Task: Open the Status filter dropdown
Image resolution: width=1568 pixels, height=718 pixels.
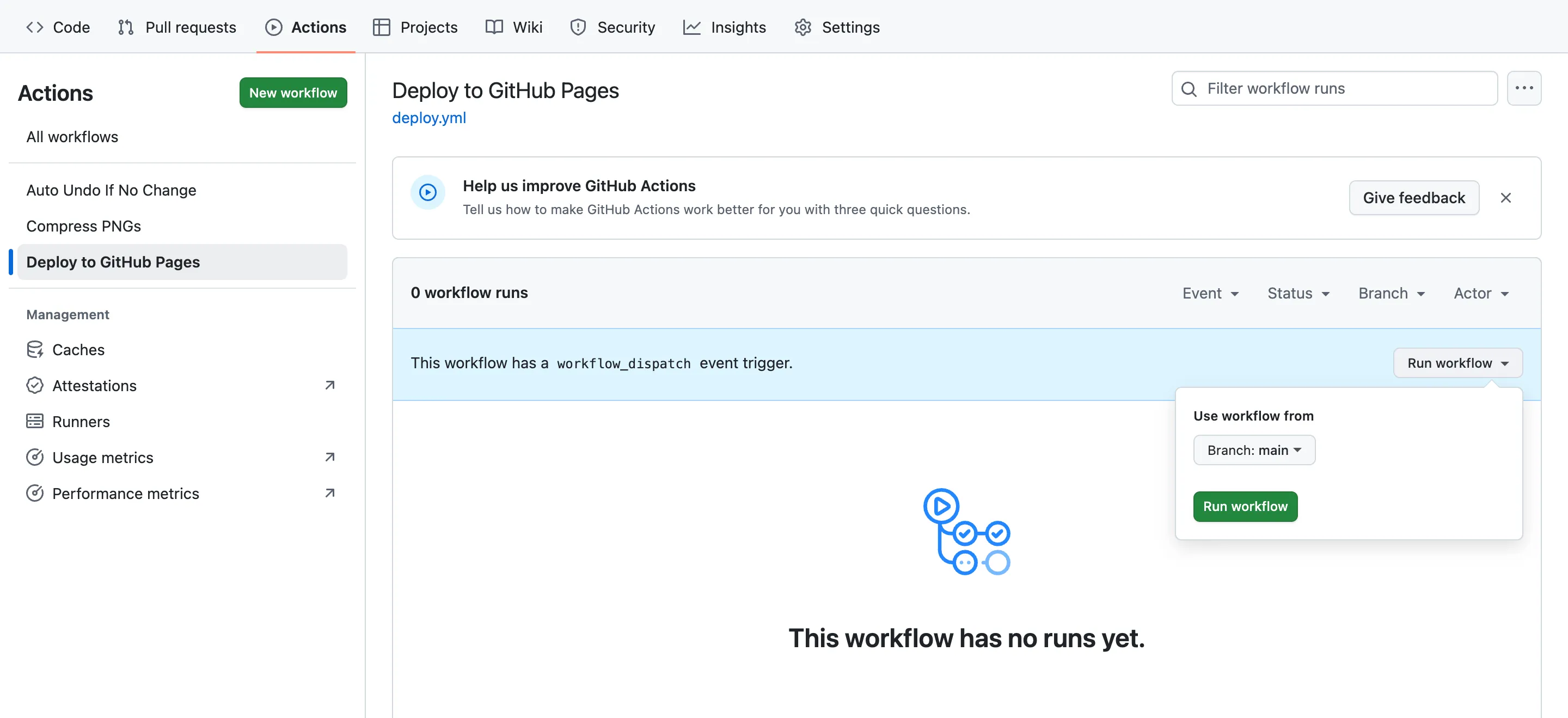Action: [x=1298, y=294]
